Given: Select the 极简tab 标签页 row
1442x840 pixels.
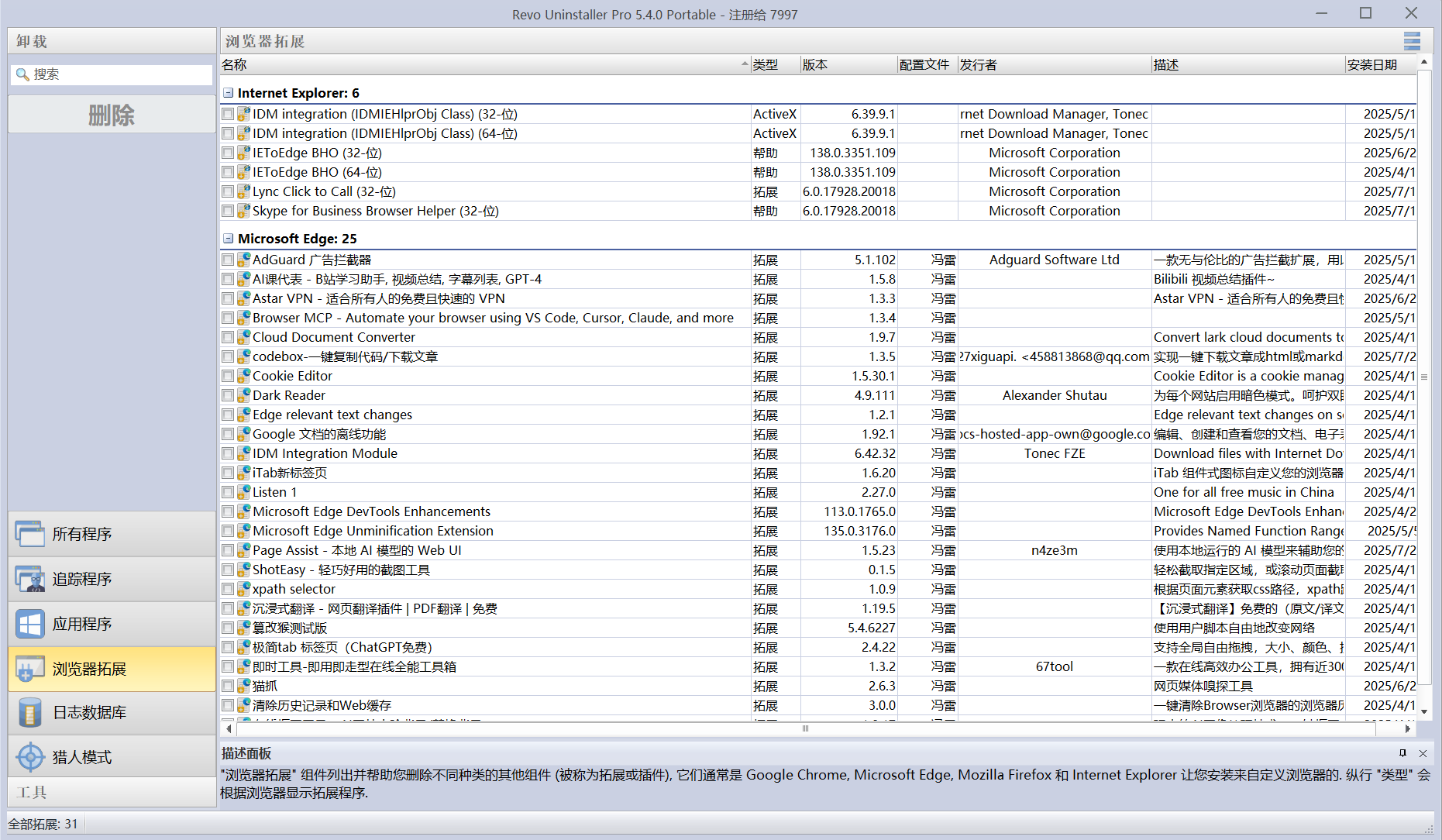Looking at the screenshot, I should click(x=818, y=647).
